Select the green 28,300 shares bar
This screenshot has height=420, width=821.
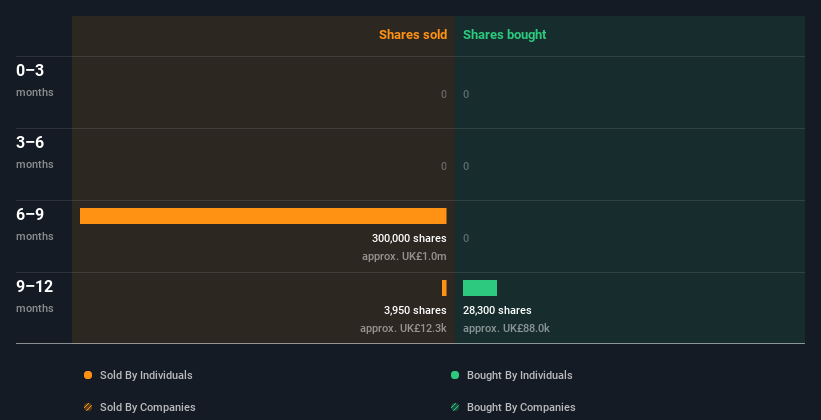[x=480, y=288]
